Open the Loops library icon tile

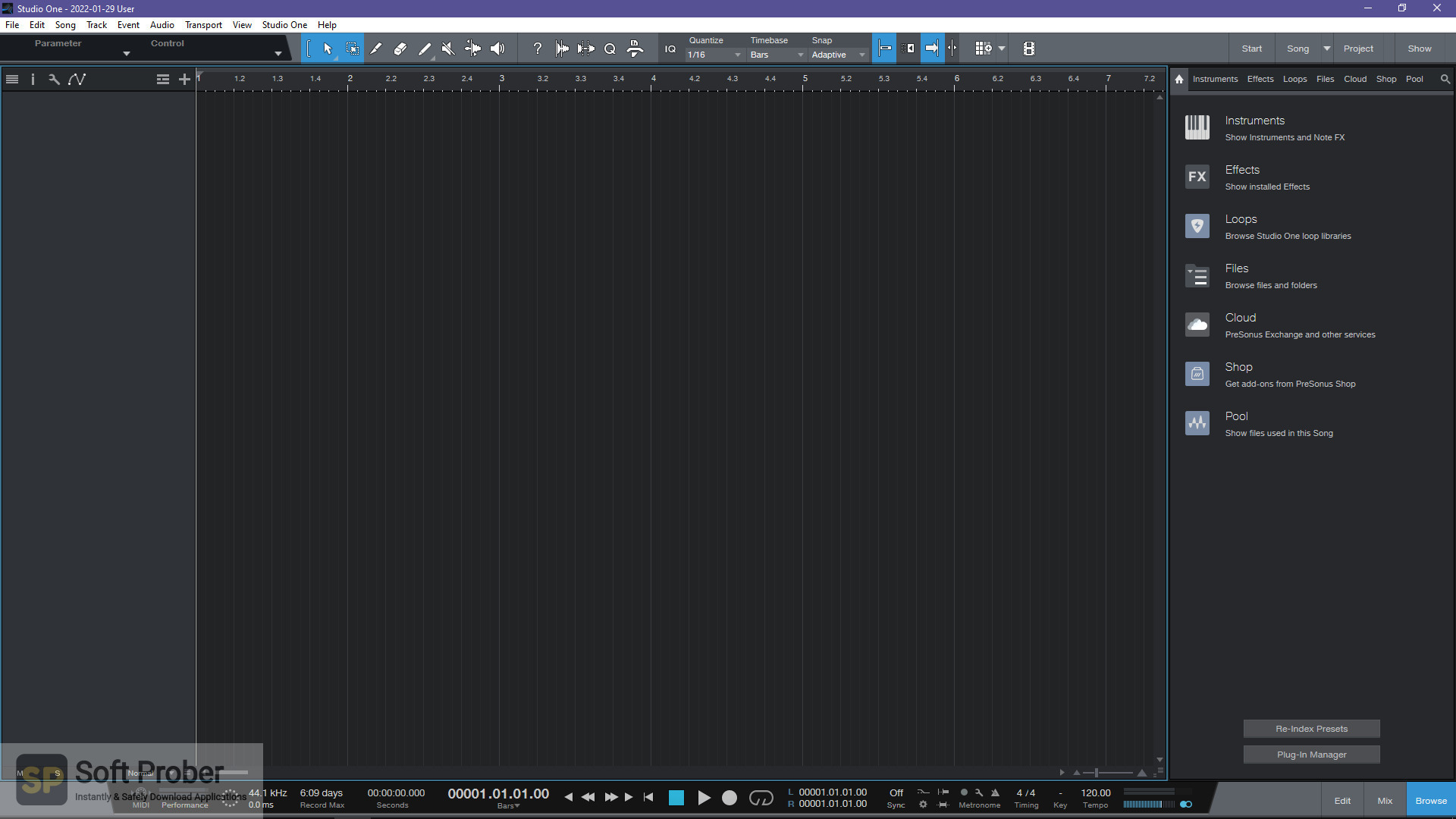[x=1197, y=226]
